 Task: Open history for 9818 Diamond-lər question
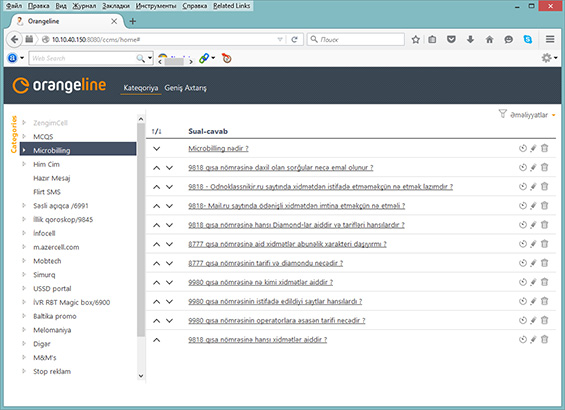pyautogui.click(x=522, y=224)
